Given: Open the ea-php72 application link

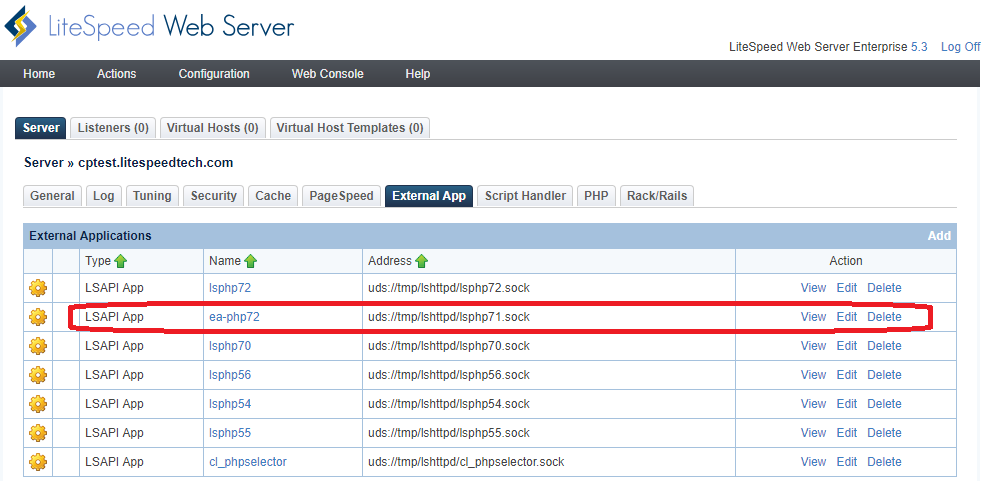Looking at the screenshot, I should [x=234, y=317].
